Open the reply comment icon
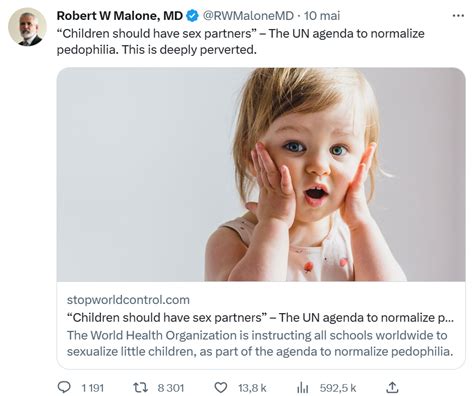The height and width of the screenshot is (396, 474). 64,387
